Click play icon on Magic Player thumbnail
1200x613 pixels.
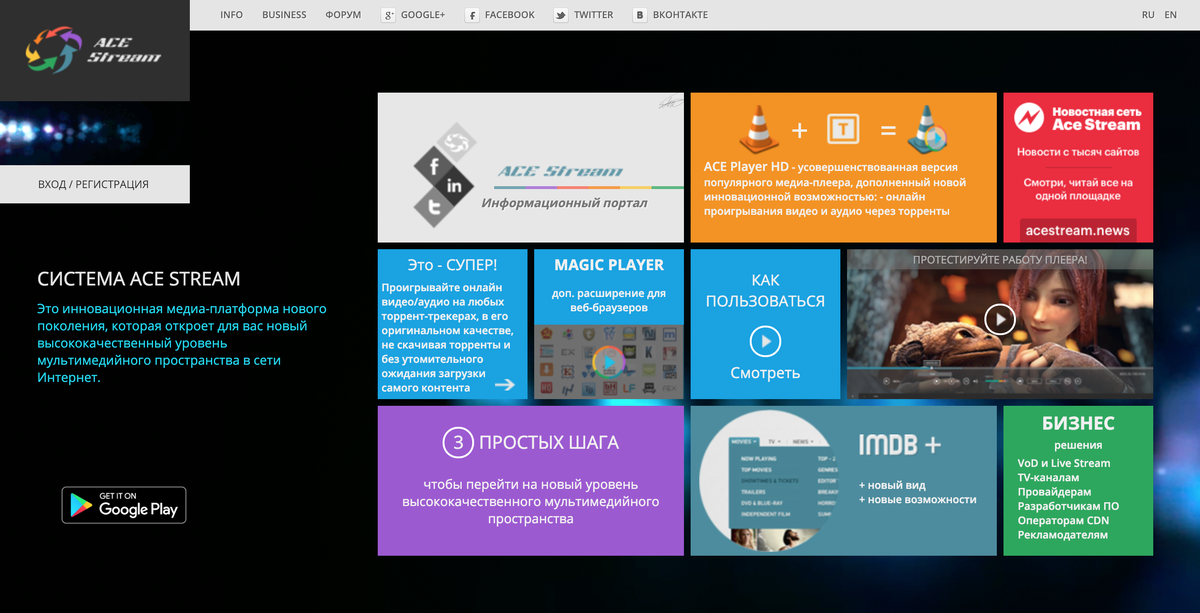click(x=608, y=360)
